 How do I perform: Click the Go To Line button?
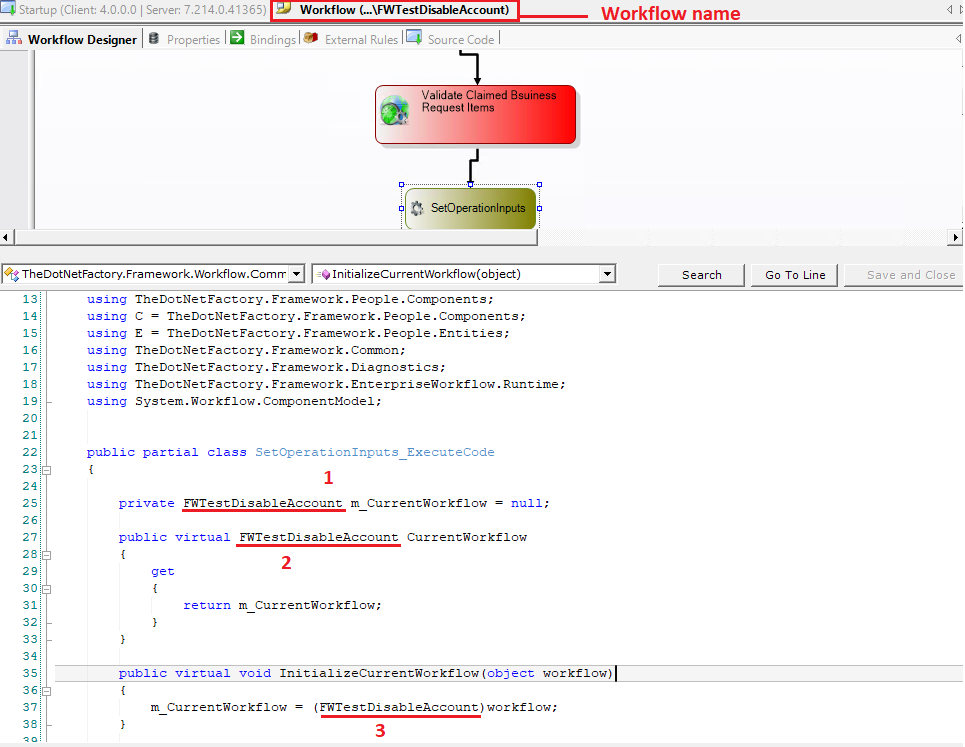pos(795,275)
